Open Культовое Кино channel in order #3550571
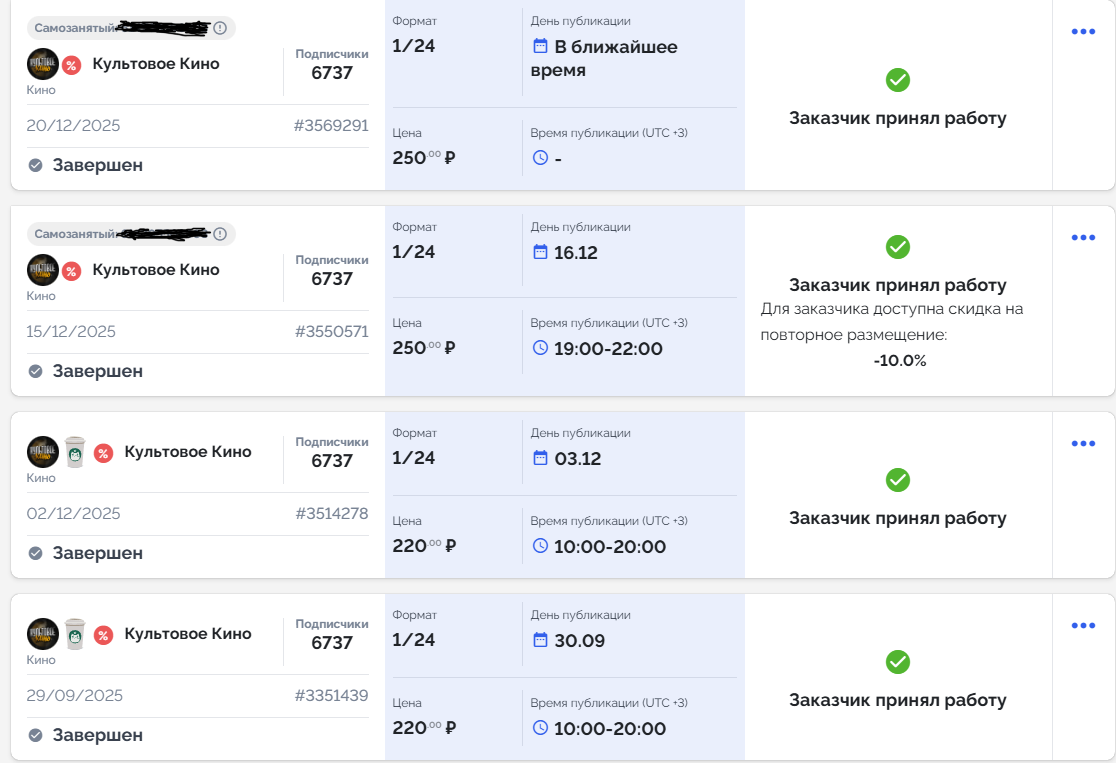 pos(155,270)
